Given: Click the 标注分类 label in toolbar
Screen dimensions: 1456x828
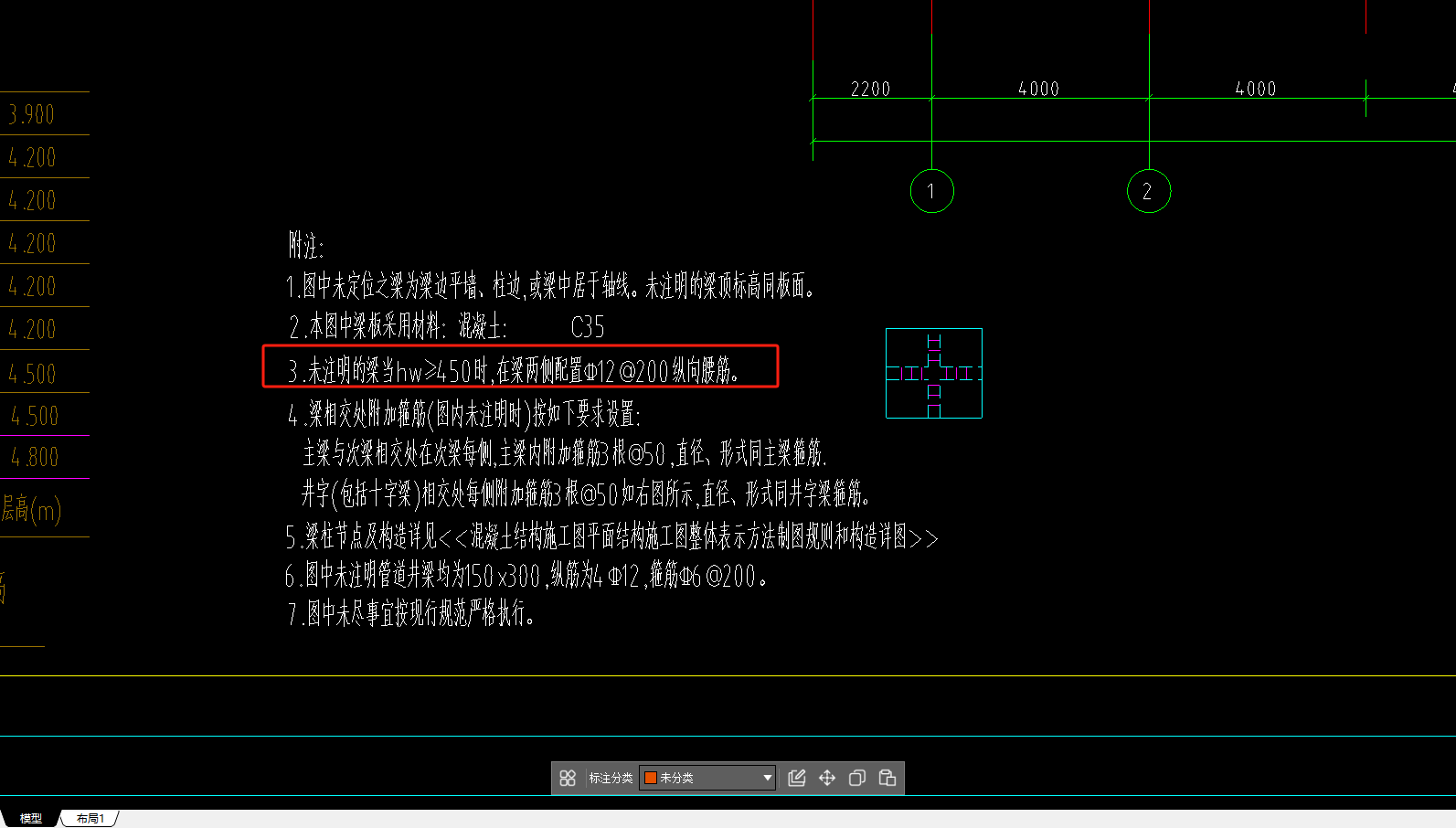Looking at the screenshot, I should [x=611, y=778].
